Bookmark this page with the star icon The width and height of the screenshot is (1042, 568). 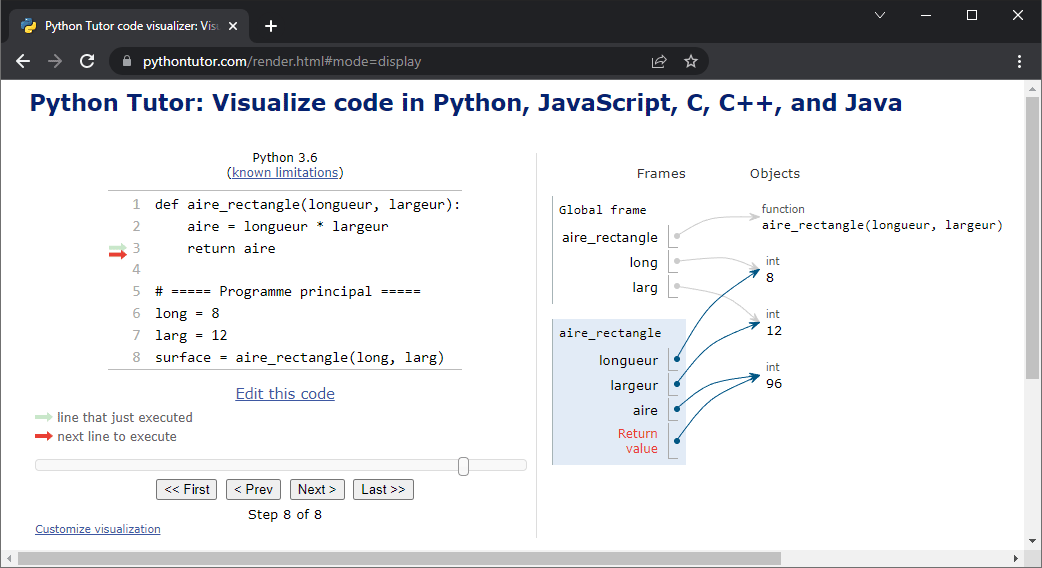691,61
